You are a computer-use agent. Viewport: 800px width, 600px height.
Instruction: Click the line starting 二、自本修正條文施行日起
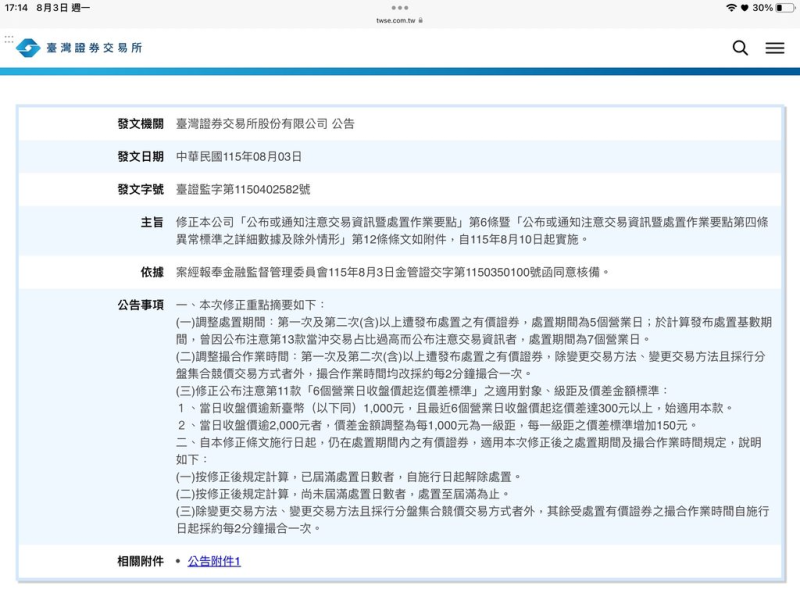pos(468,451)
